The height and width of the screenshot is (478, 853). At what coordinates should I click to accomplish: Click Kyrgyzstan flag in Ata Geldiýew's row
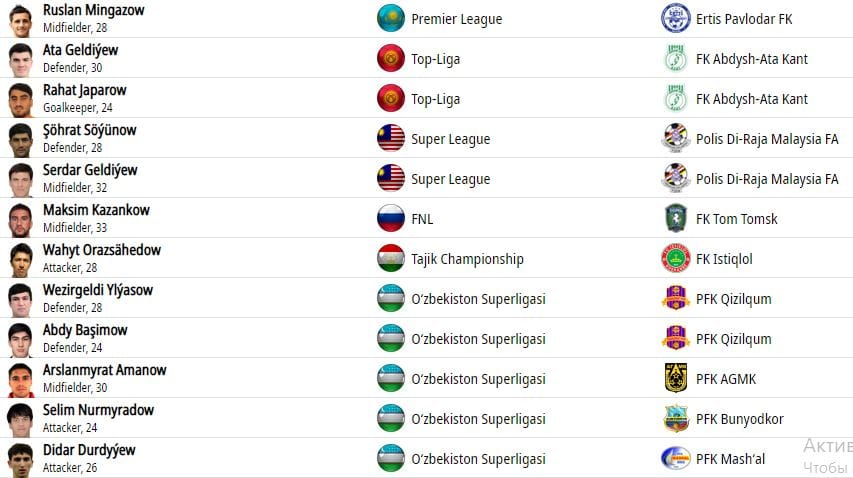pyautogui.click(x=390, y=58)
